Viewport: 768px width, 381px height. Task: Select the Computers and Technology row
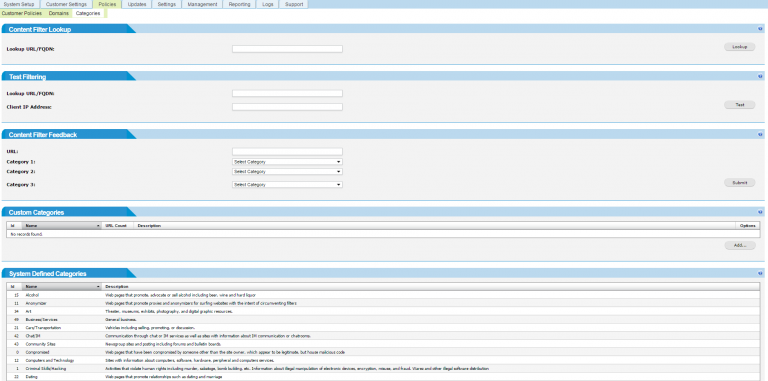point(383,360)
